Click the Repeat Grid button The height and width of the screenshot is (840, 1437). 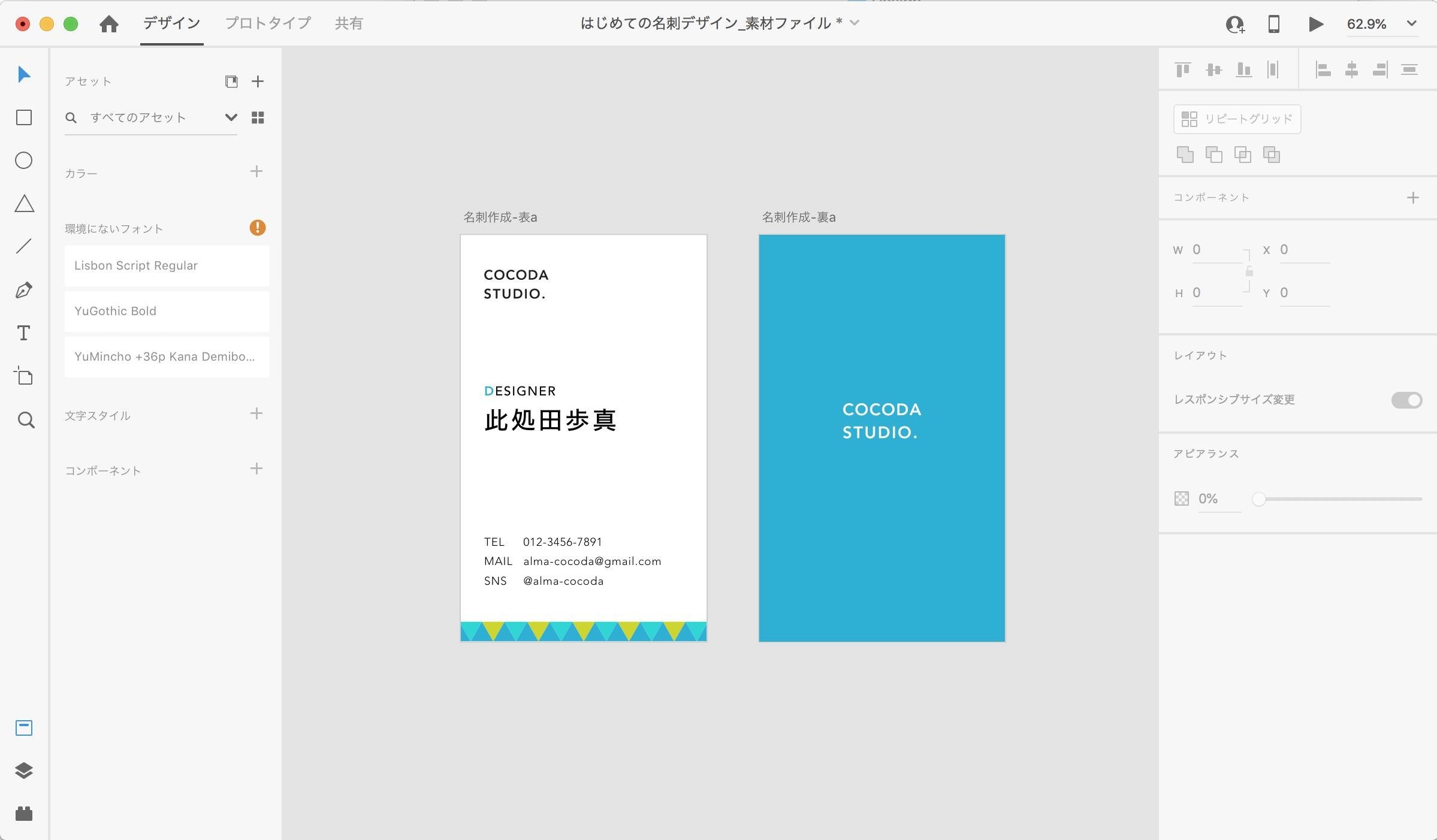click(1237, 119)
